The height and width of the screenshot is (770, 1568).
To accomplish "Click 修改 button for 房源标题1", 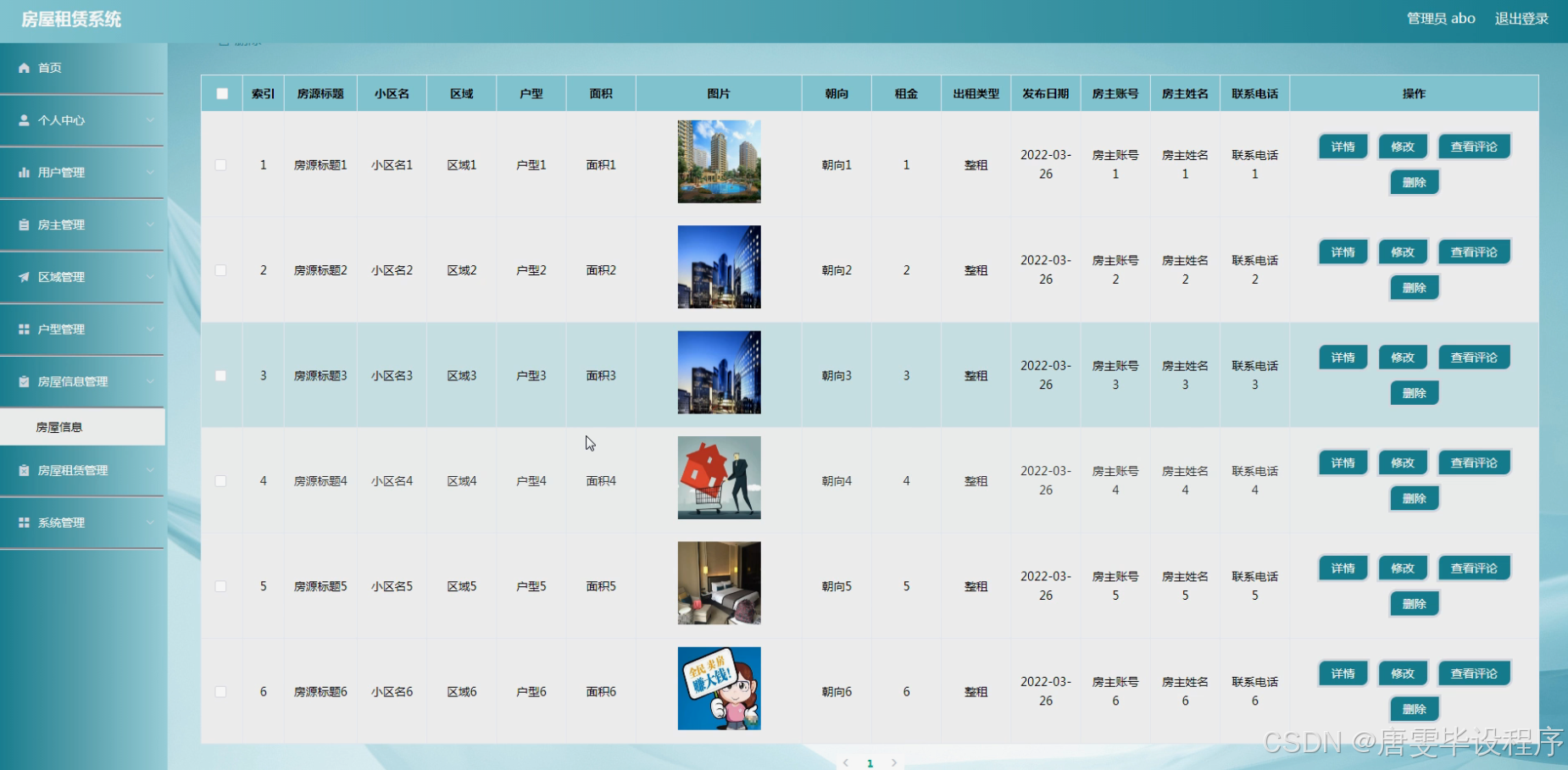I will coord(1403,147).
